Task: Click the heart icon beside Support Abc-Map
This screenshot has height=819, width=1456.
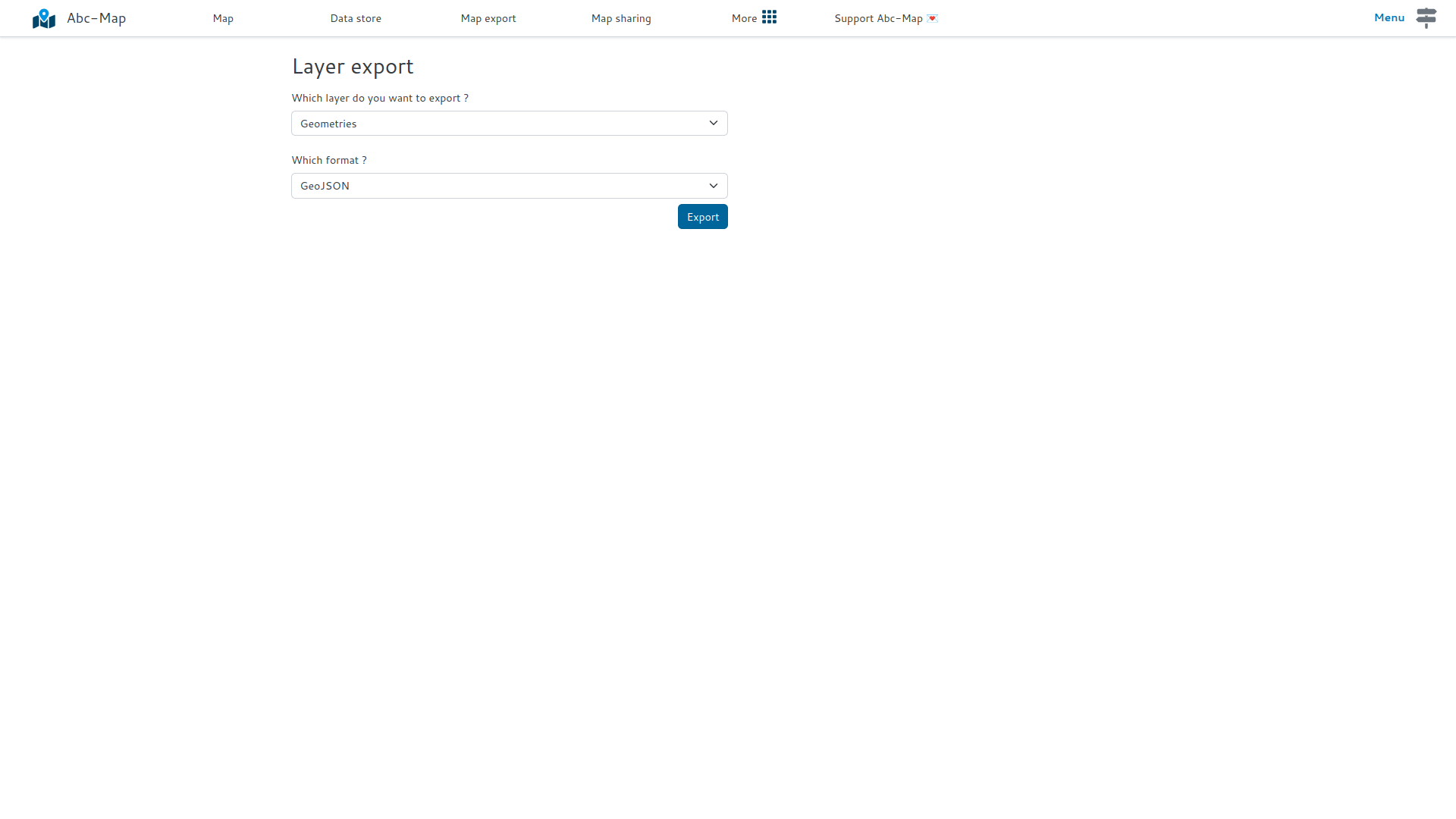Action: click(x=934, y=18)
